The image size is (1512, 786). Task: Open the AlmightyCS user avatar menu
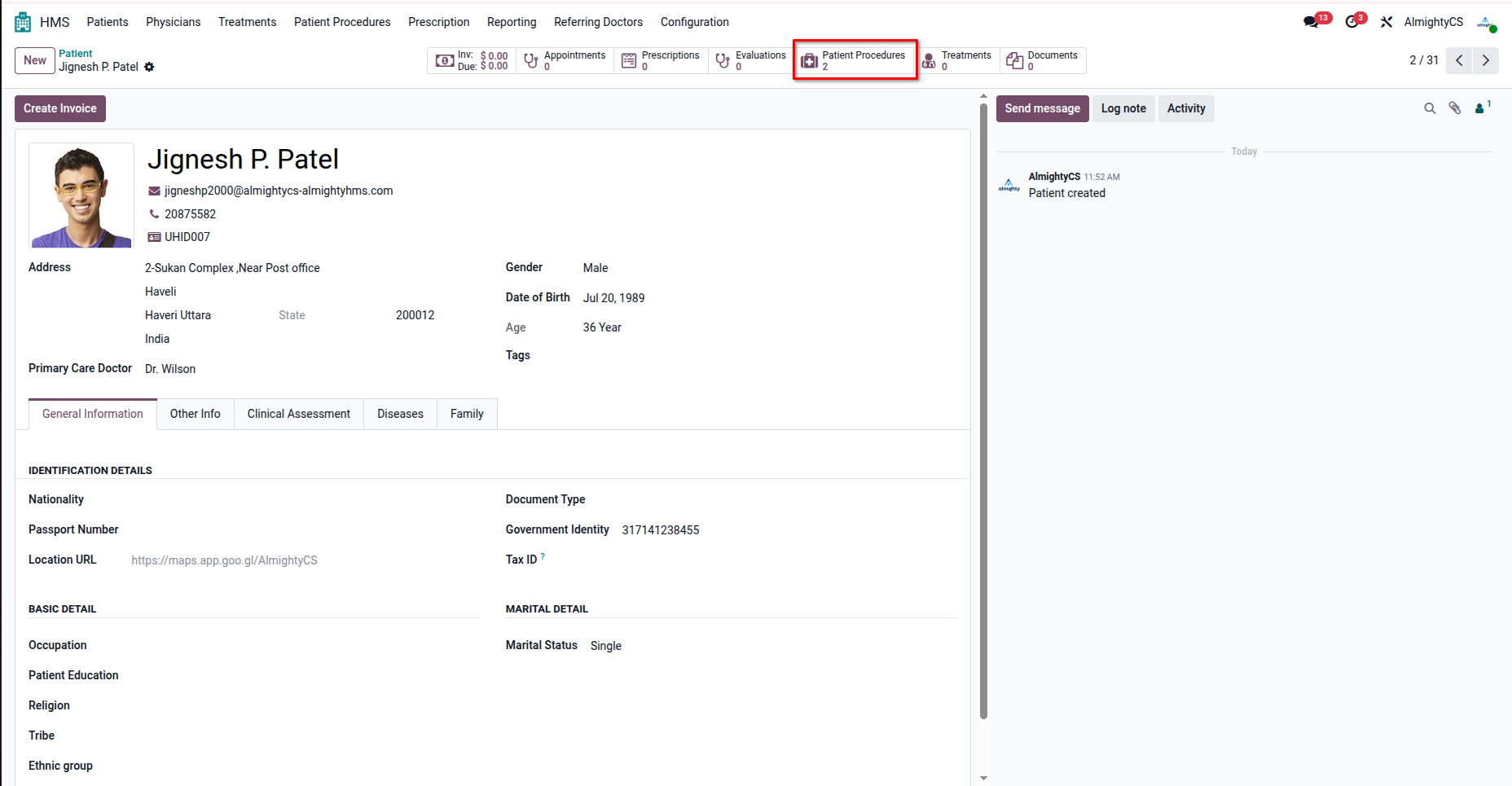[x=1487, y=23]
